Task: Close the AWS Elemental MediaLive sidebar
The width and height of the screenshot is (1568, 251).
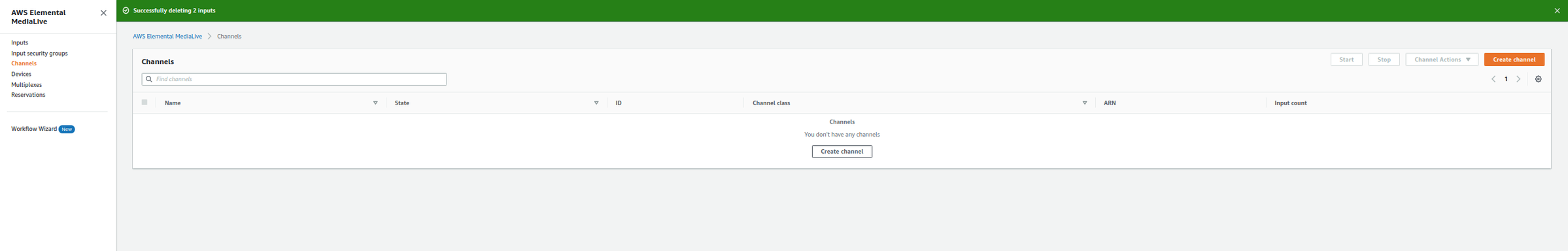Action: [x=103, y=13]
